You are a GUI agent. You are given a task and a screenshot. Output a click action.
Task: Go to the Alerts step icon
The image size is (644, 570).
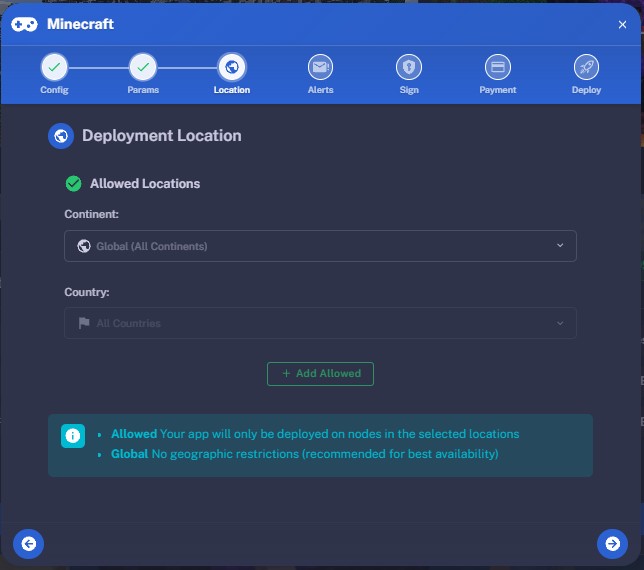point(320,67)
